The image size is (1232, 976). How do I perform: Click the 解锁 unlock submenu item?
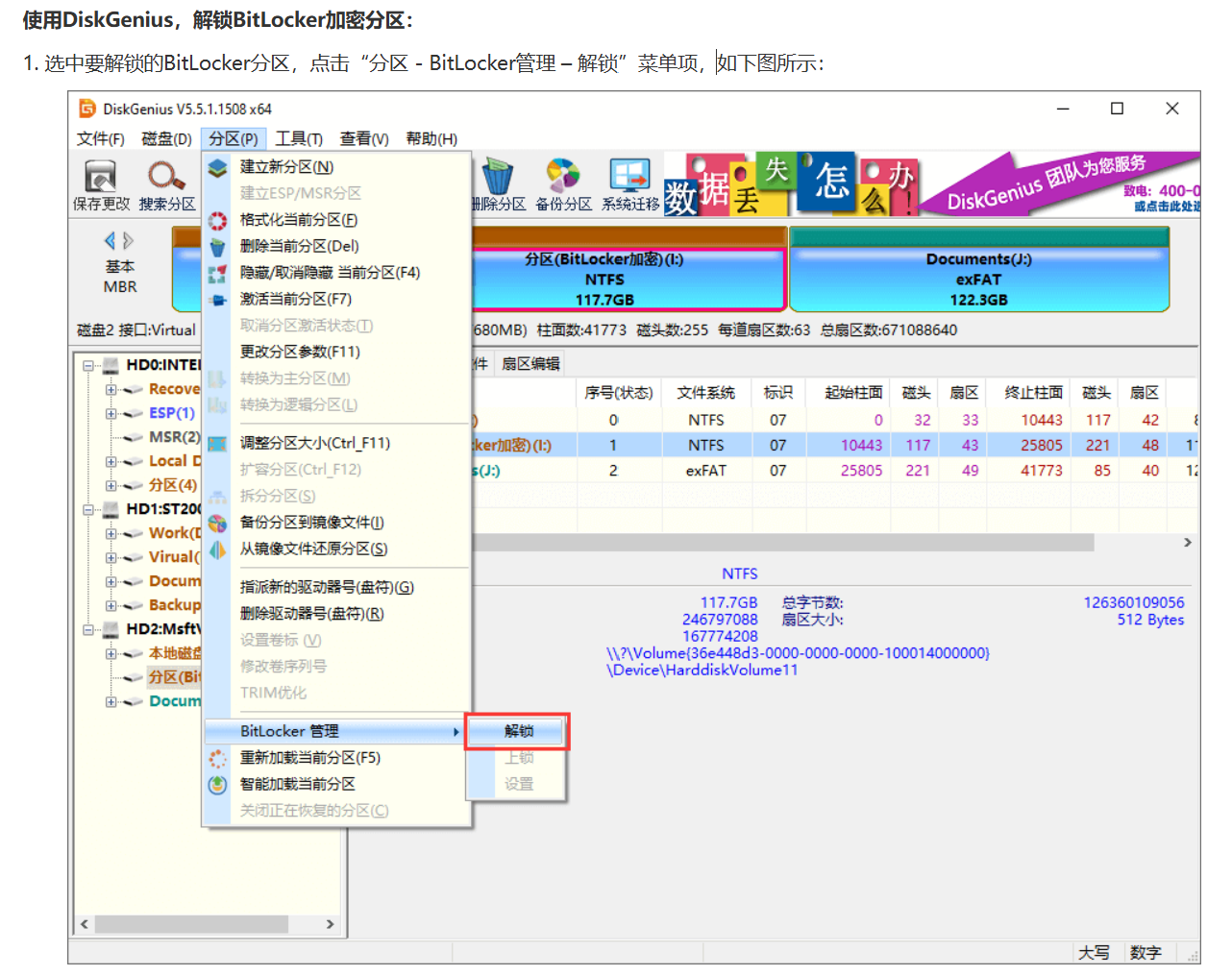(518, 731)
